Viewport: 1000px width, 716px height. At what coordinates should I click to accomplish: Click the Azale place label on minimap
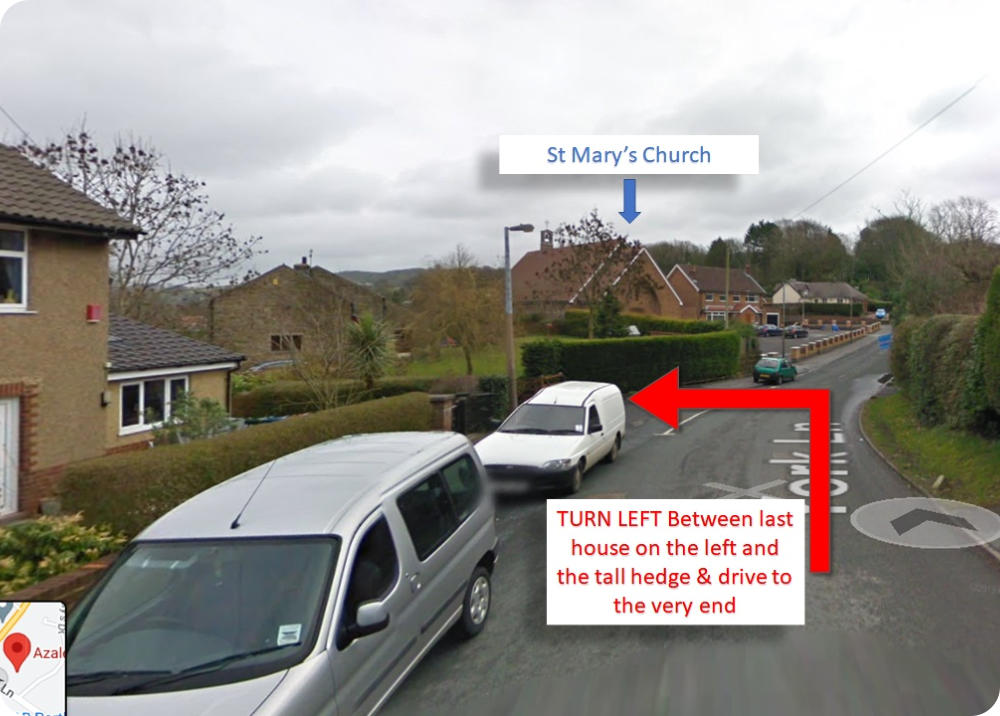[48, 653]
